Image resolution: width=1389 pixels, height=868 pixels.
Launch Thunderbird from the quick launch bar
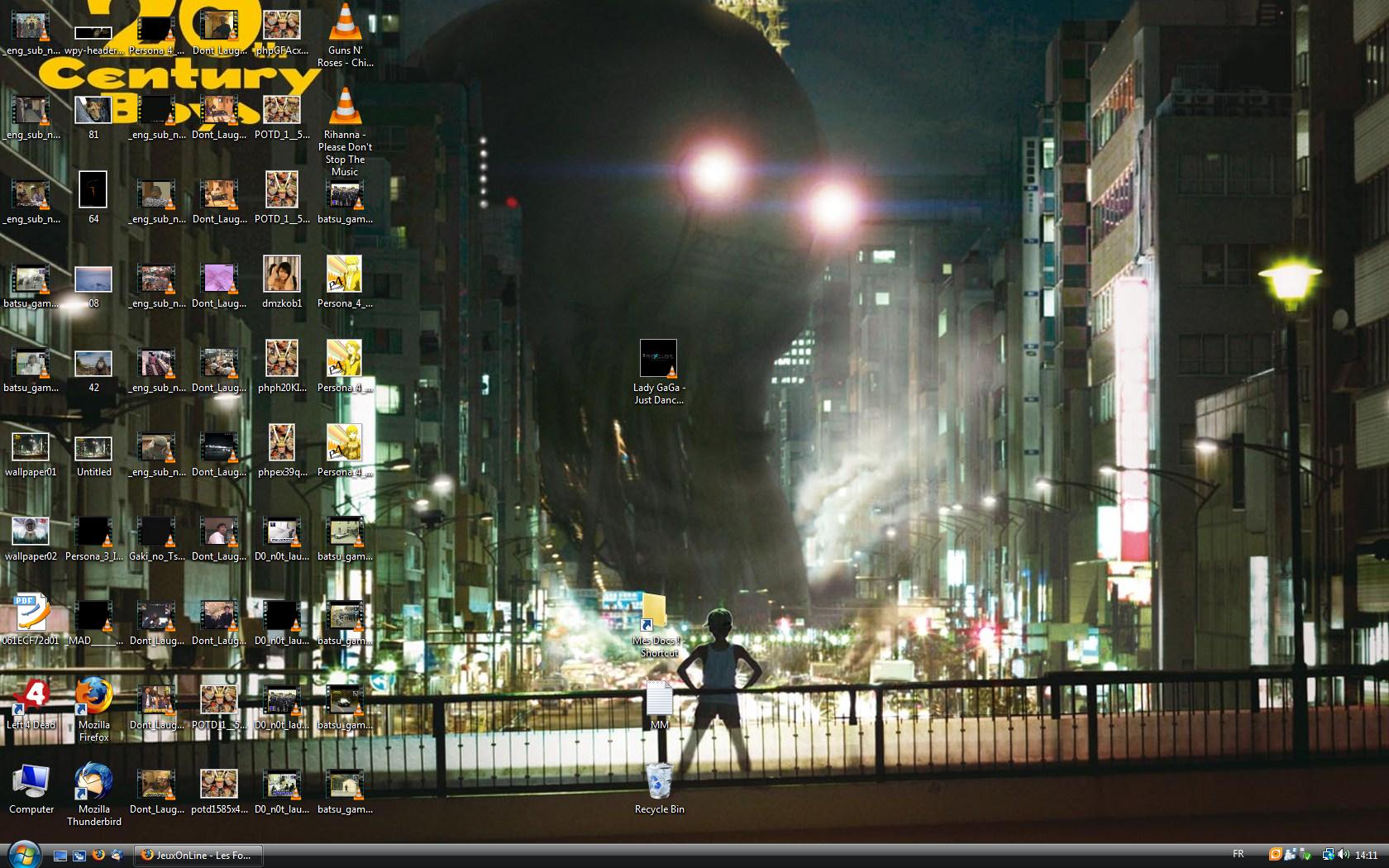[117, 855]
